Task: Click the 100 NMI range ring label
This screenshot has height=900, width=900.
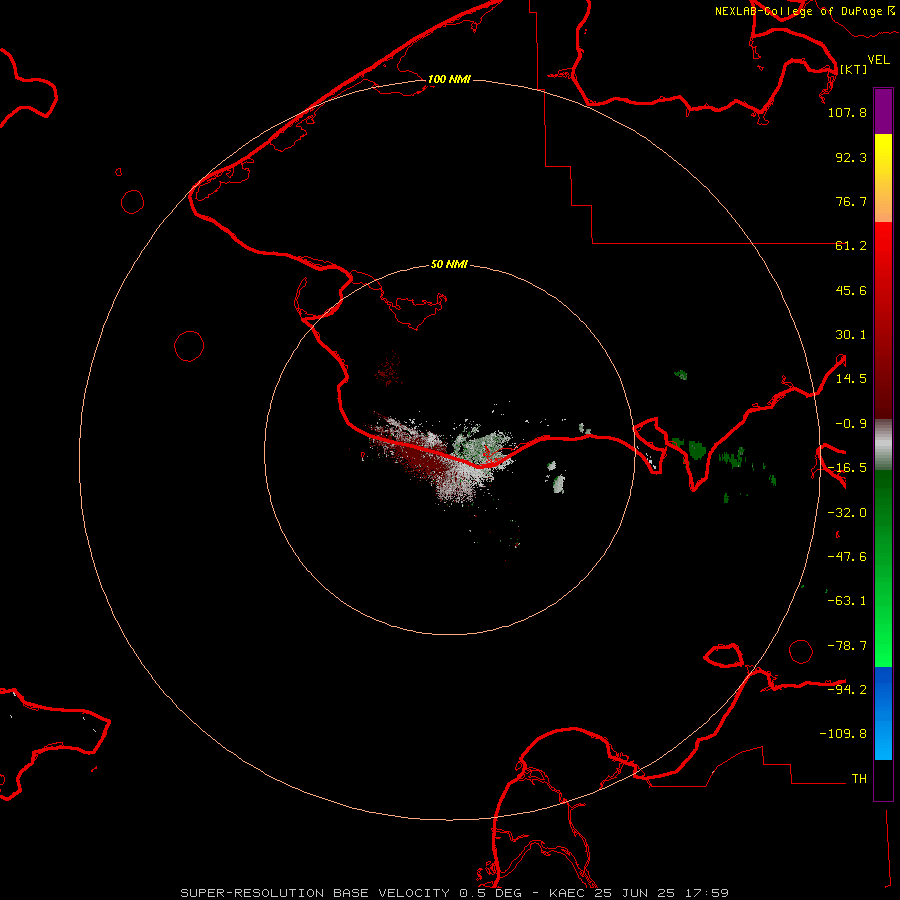Action: tap(449, 79)
